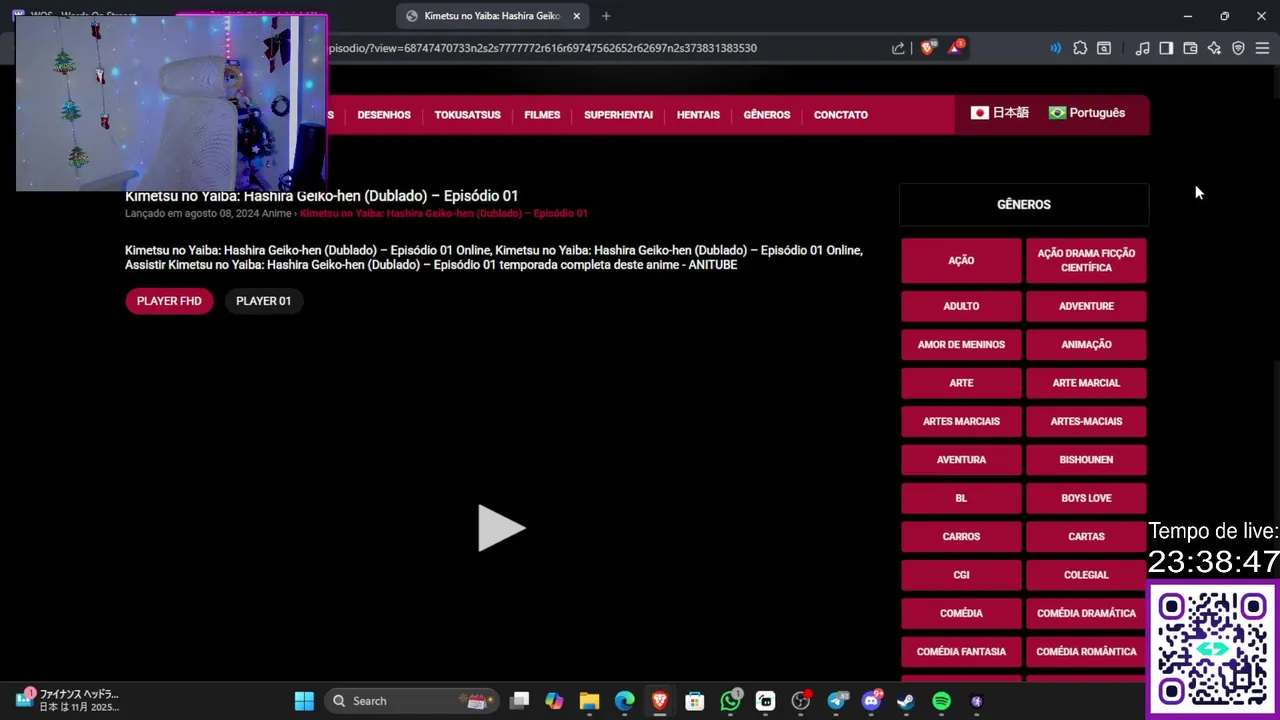Screen dimensions: 1280x720
Task: Click the taskbar Search box
Action: tap(412, 701)
